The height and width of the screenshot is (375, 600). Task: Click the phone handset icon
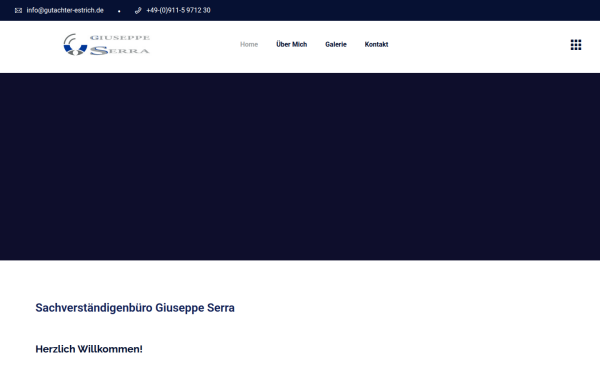click(x=138, y=10)
